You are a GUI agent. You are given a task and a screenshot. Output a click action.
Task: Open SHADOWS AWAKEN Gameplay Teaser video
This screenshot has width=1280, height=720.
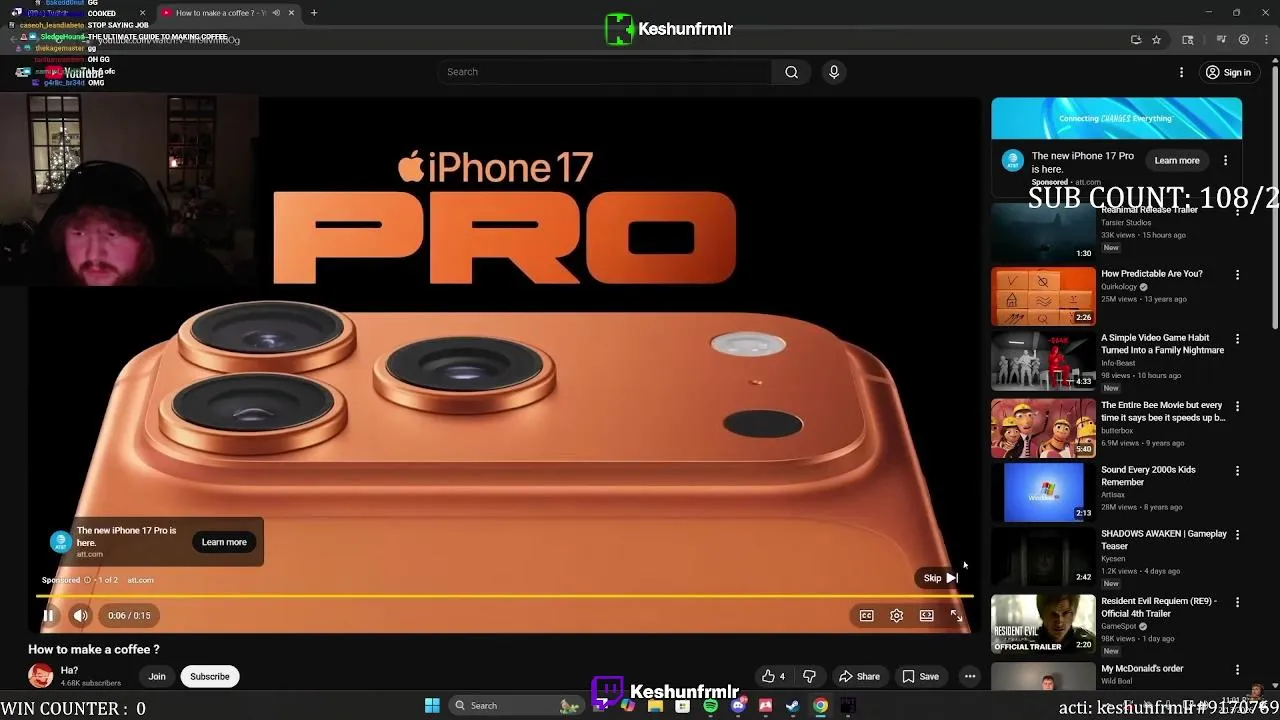coord(1043,556)
